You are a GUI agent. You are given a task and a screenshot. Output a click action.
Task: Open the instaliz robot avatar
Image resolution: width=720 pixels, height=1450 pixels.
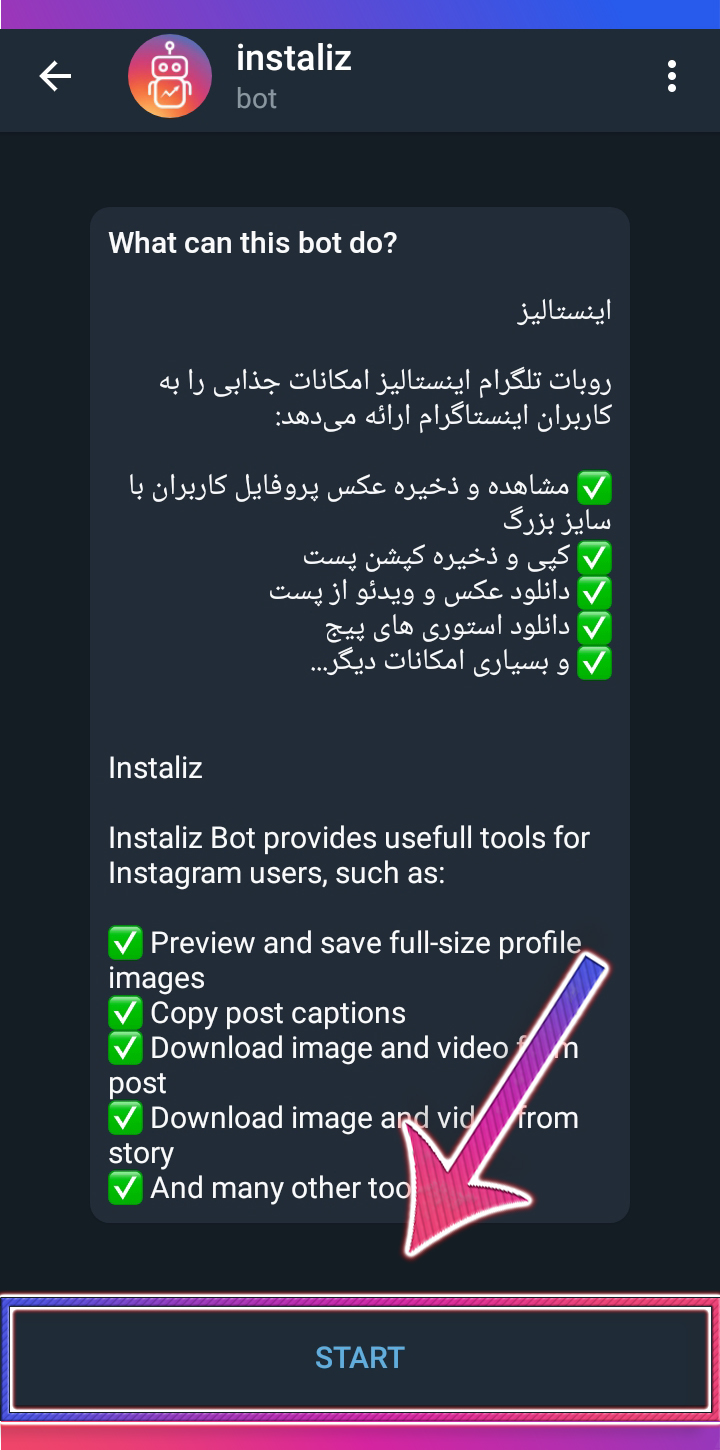(170, 76)
